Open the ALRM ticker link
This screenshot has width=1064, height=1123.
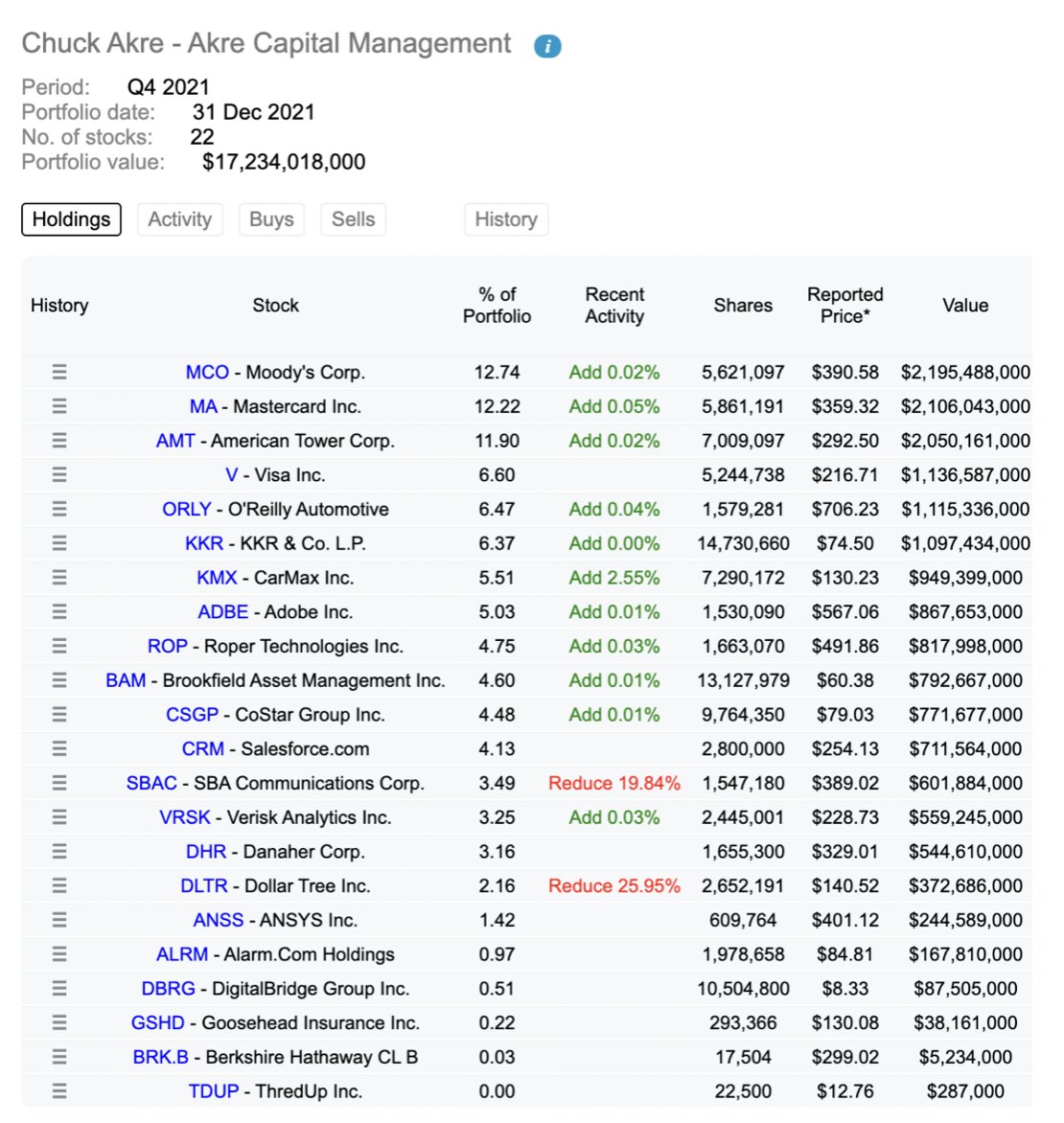pyautogui.click(x=182, y=954)
